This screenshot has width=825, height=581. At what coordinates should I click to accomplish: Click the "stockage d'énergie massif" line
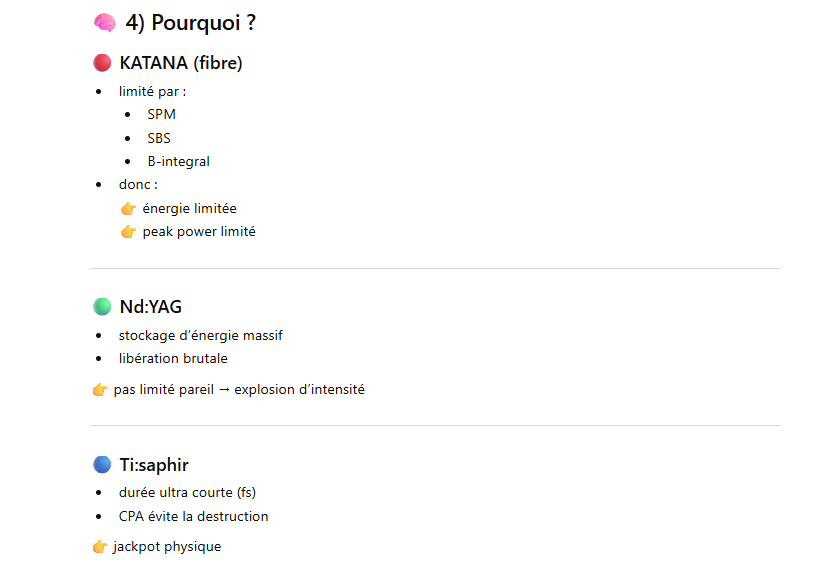[200, 335]
